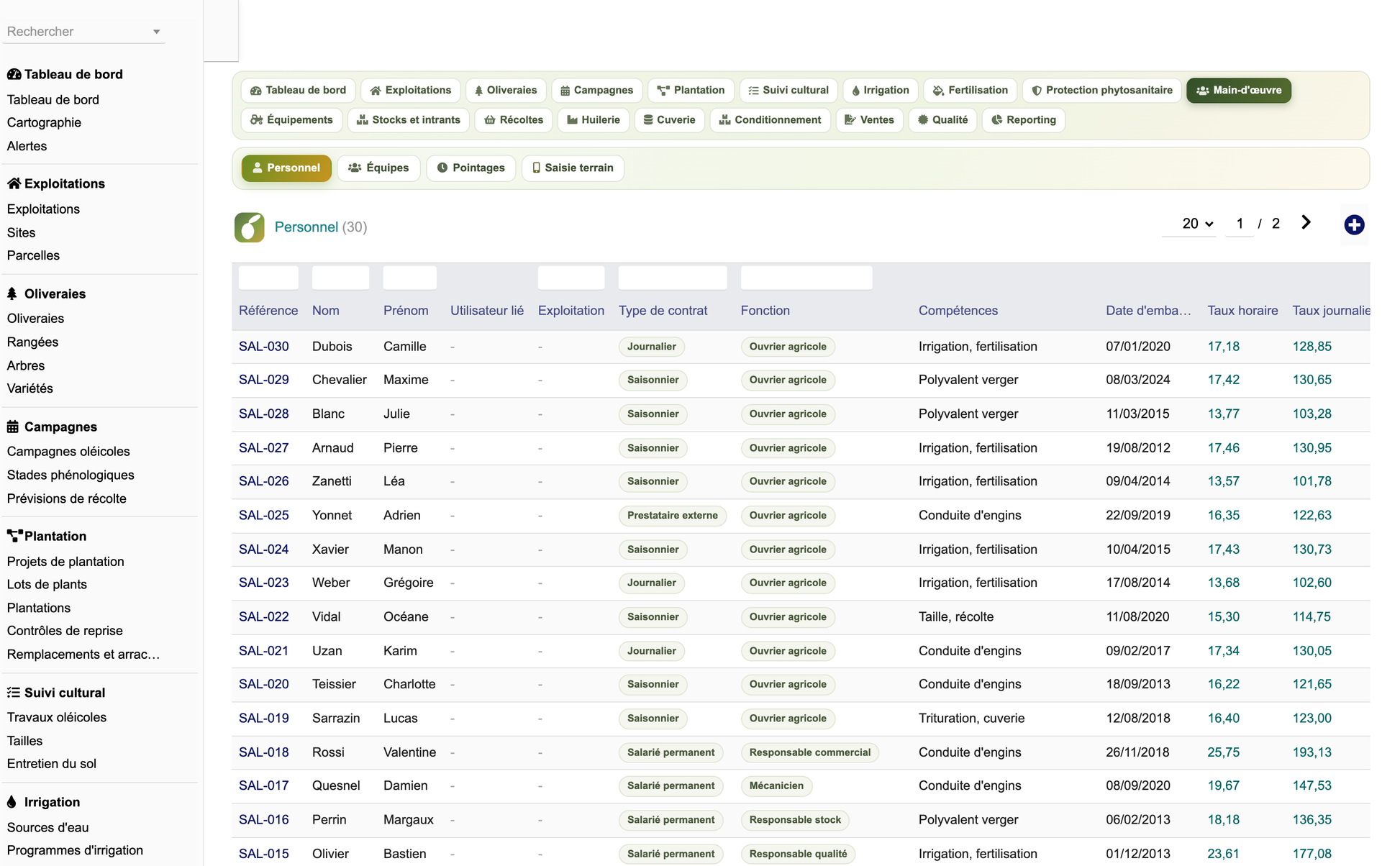Switch to the Saisie terrain sub-tab
Viewport: 1400px width, 866px height.
(573, 168)
